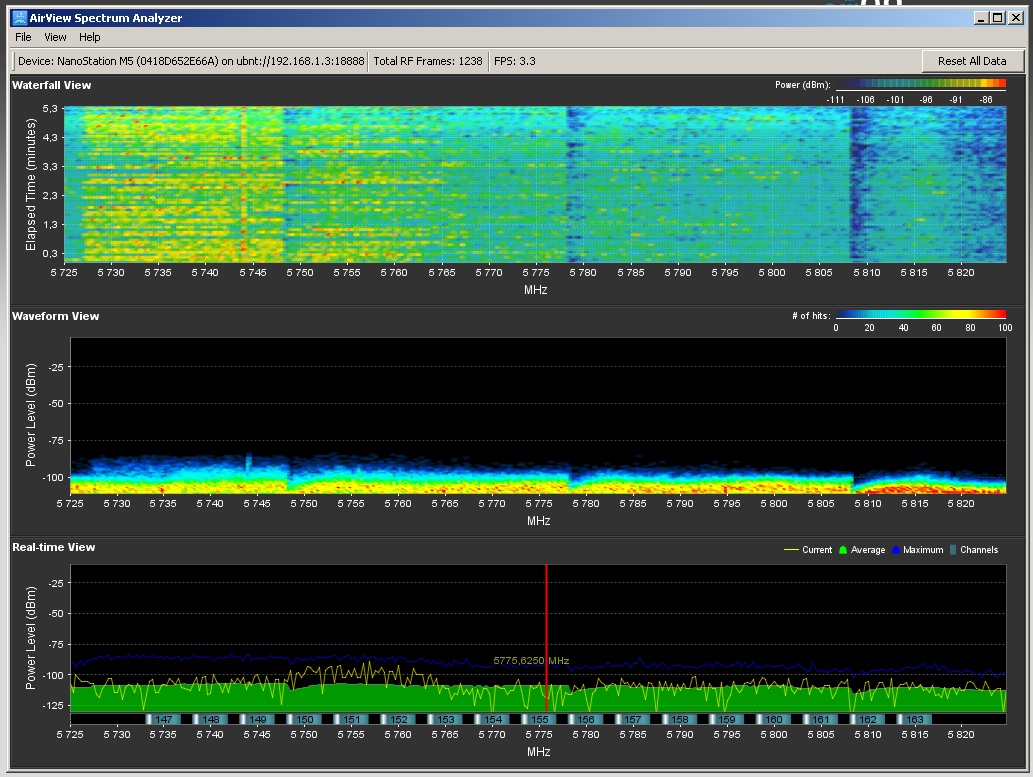This screenshot has height=777, width=1033.
Task: Pick channel 160 in the channel strip
Action: click(x=773, y=720)
